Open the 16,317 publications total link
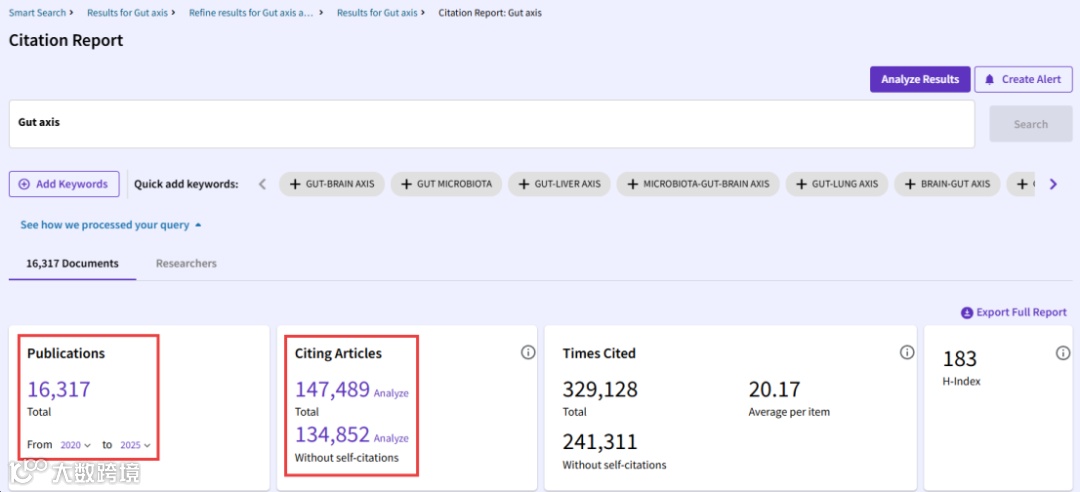Viewport: 1080px width, 492px height. [59, 389]
